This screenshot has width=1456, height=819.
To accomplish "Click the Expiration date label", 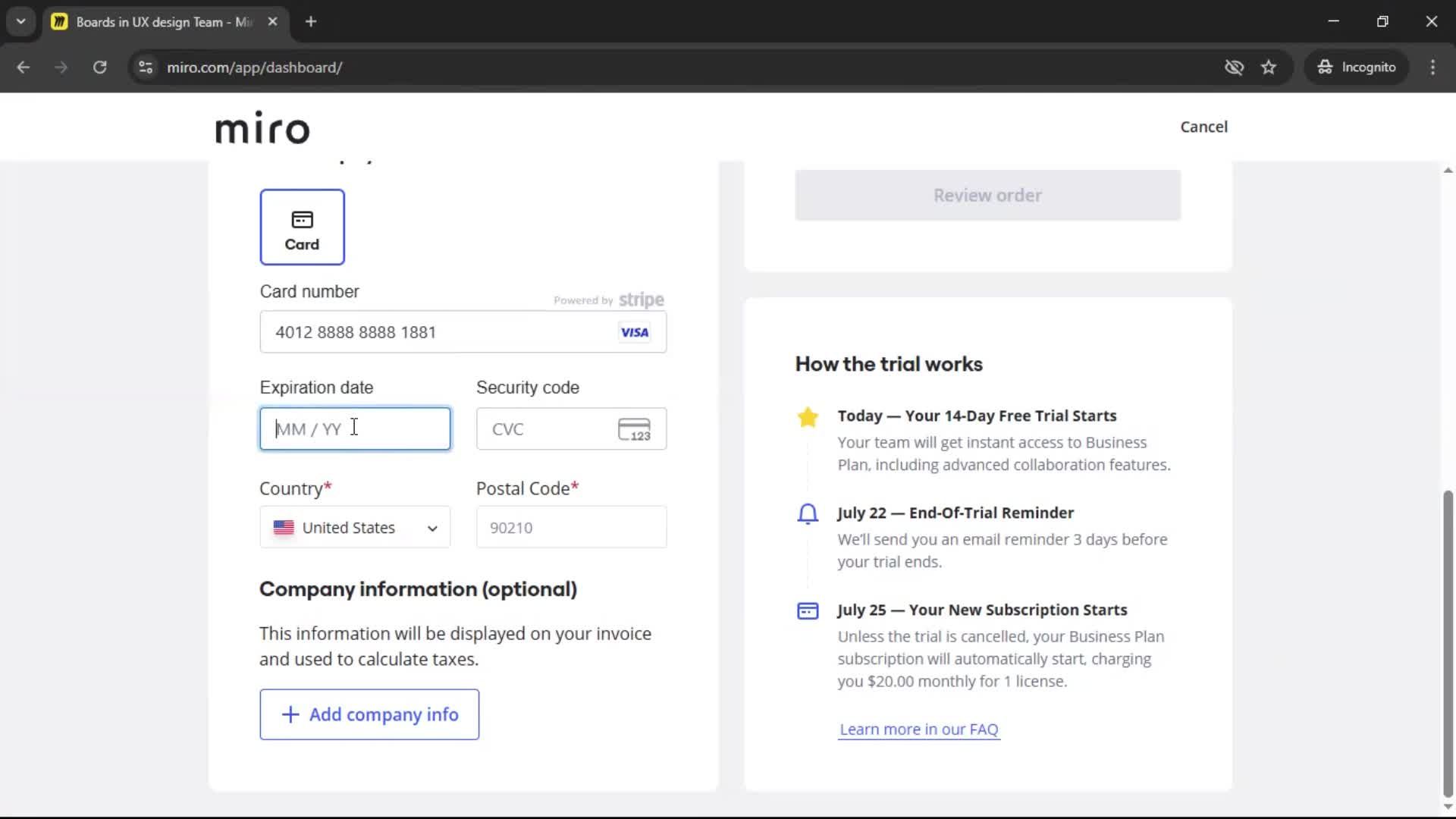I will click(316, 388).
